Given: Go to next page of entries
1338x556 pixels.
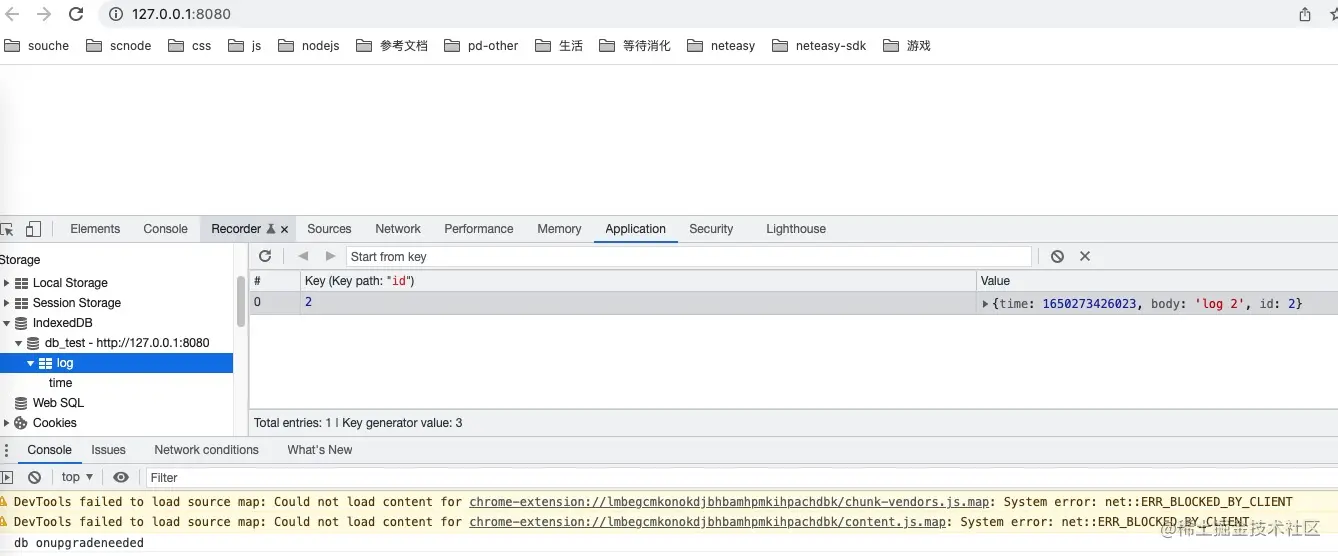Looking at the screenshot, I should [330, 256].
